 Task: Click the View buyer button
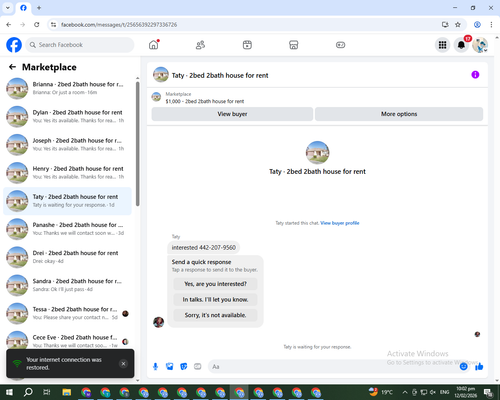[232, 114]
